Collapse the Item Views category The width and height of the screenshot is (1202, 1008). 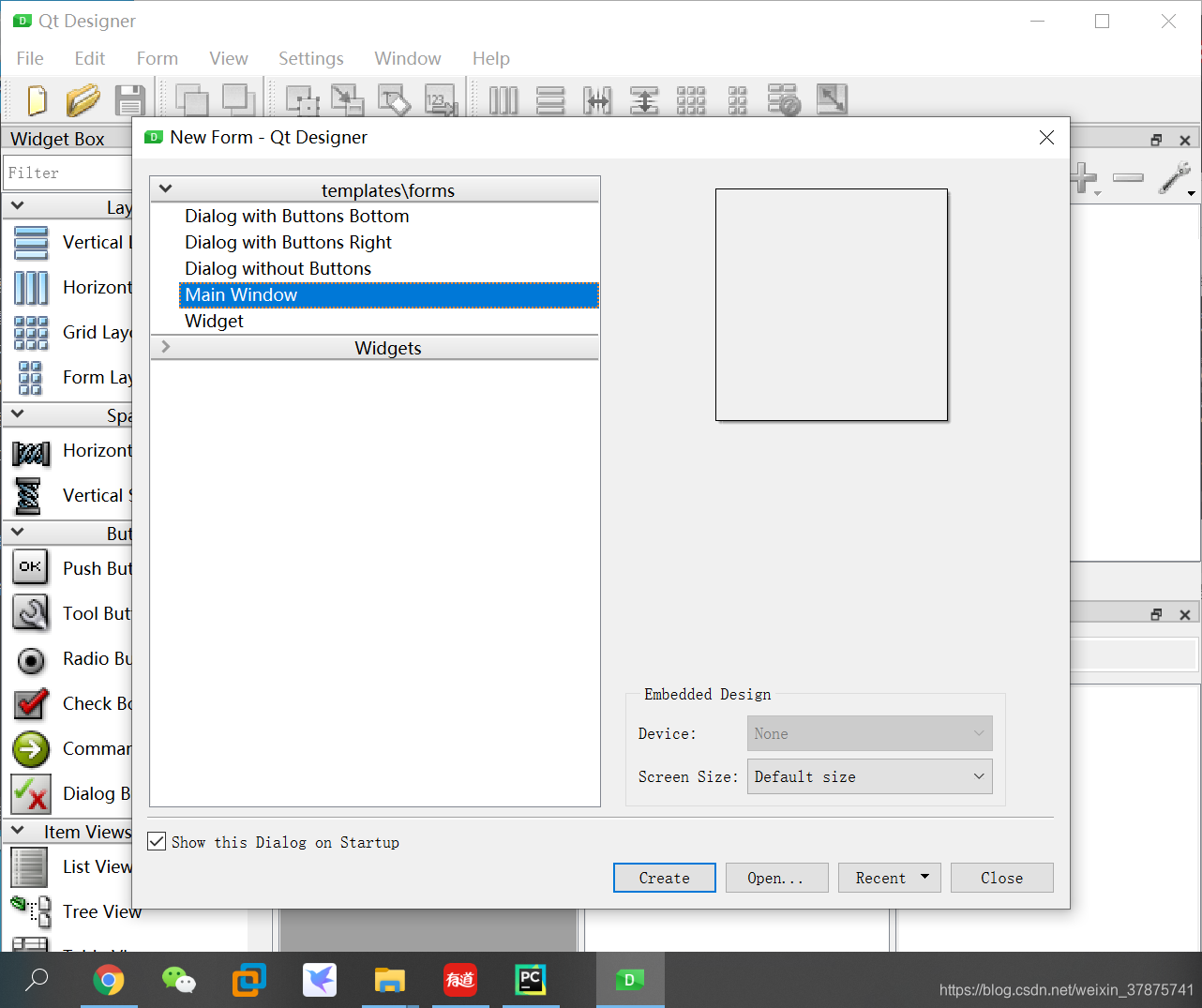point(17,830)
